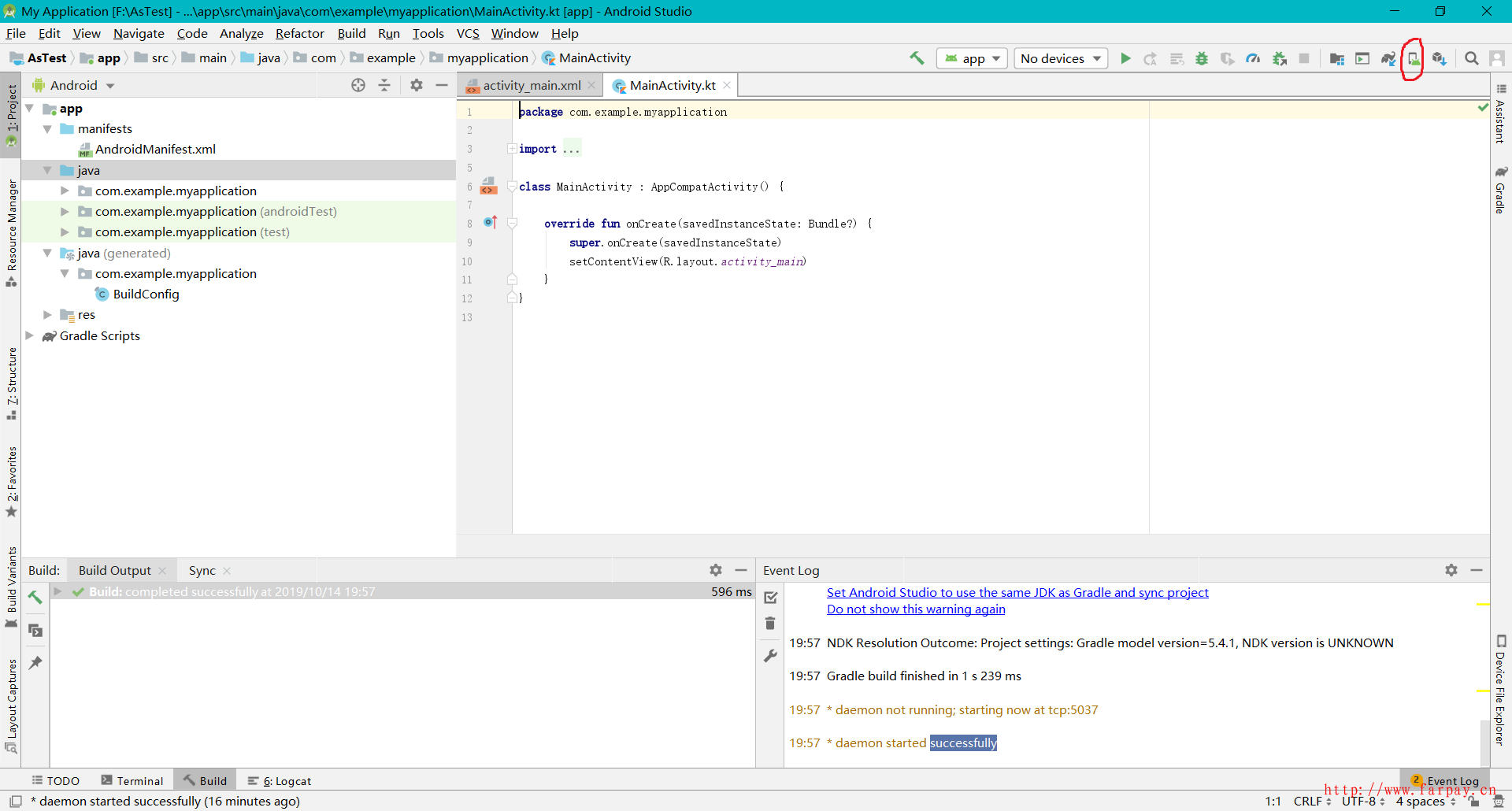The width and height of the screenshot is (1512, 811).
Task: Click the green Run app button
Action: coord(1125,58)
